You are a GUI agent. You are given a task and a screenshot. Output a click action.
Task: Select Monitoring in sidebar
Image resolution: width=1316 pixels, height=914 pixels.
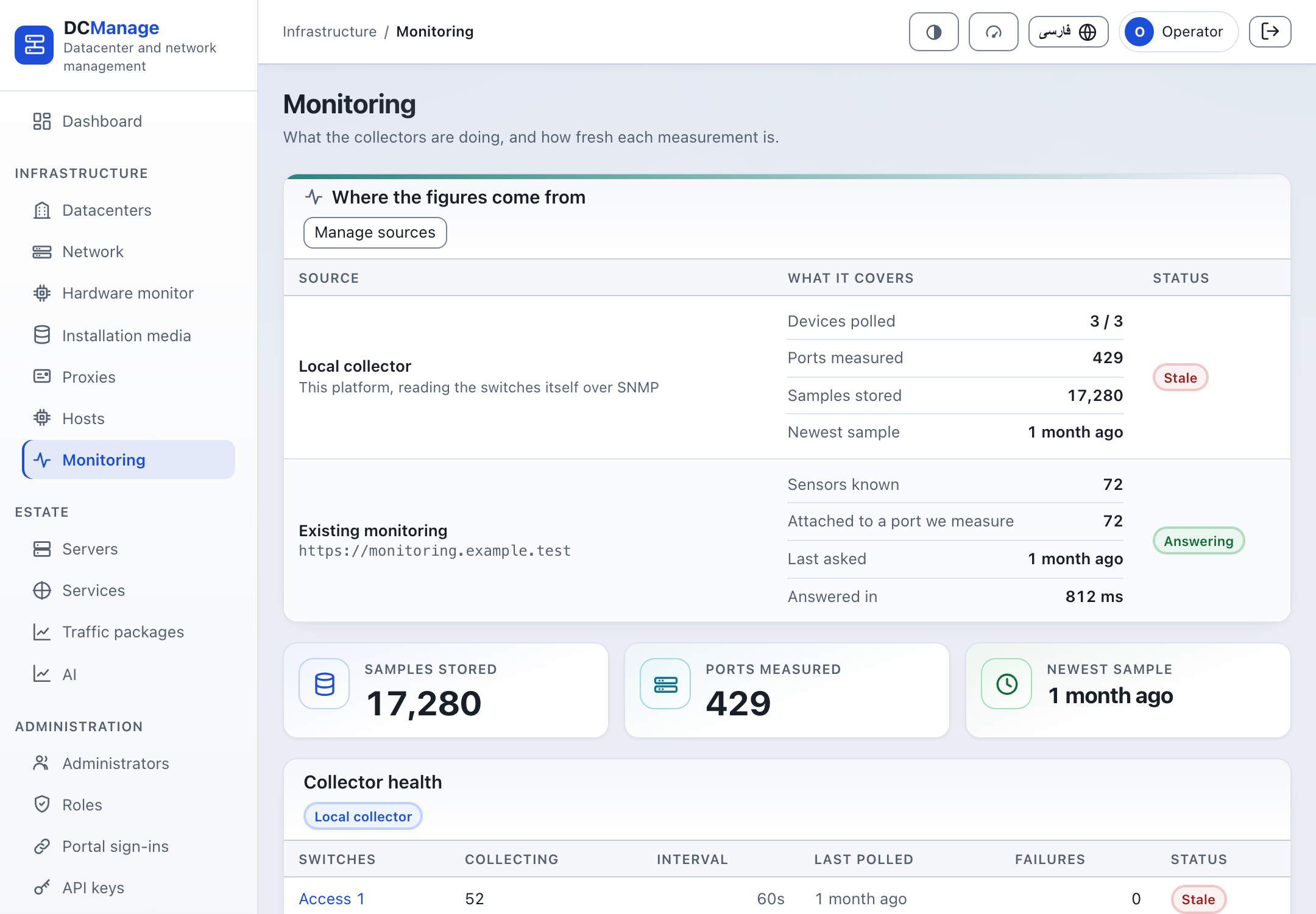(129, 459)
